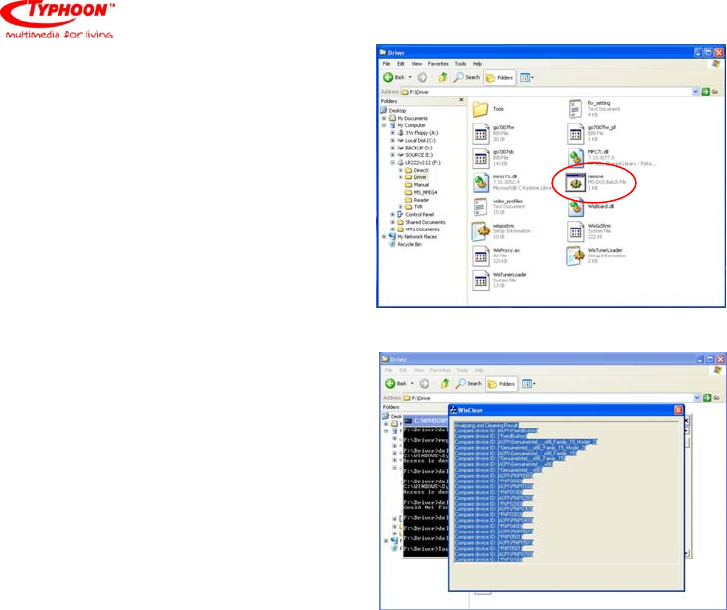Select the go7007sb BIN file icon
727x610 pixels.
click(481, 159)
